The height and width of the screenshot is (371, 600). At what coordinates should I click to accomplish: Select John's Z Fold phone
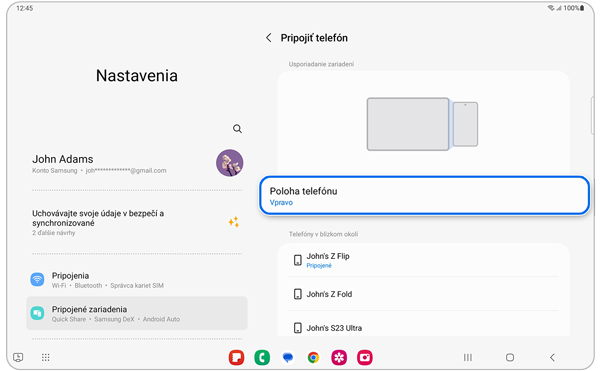tap(424, 294)
